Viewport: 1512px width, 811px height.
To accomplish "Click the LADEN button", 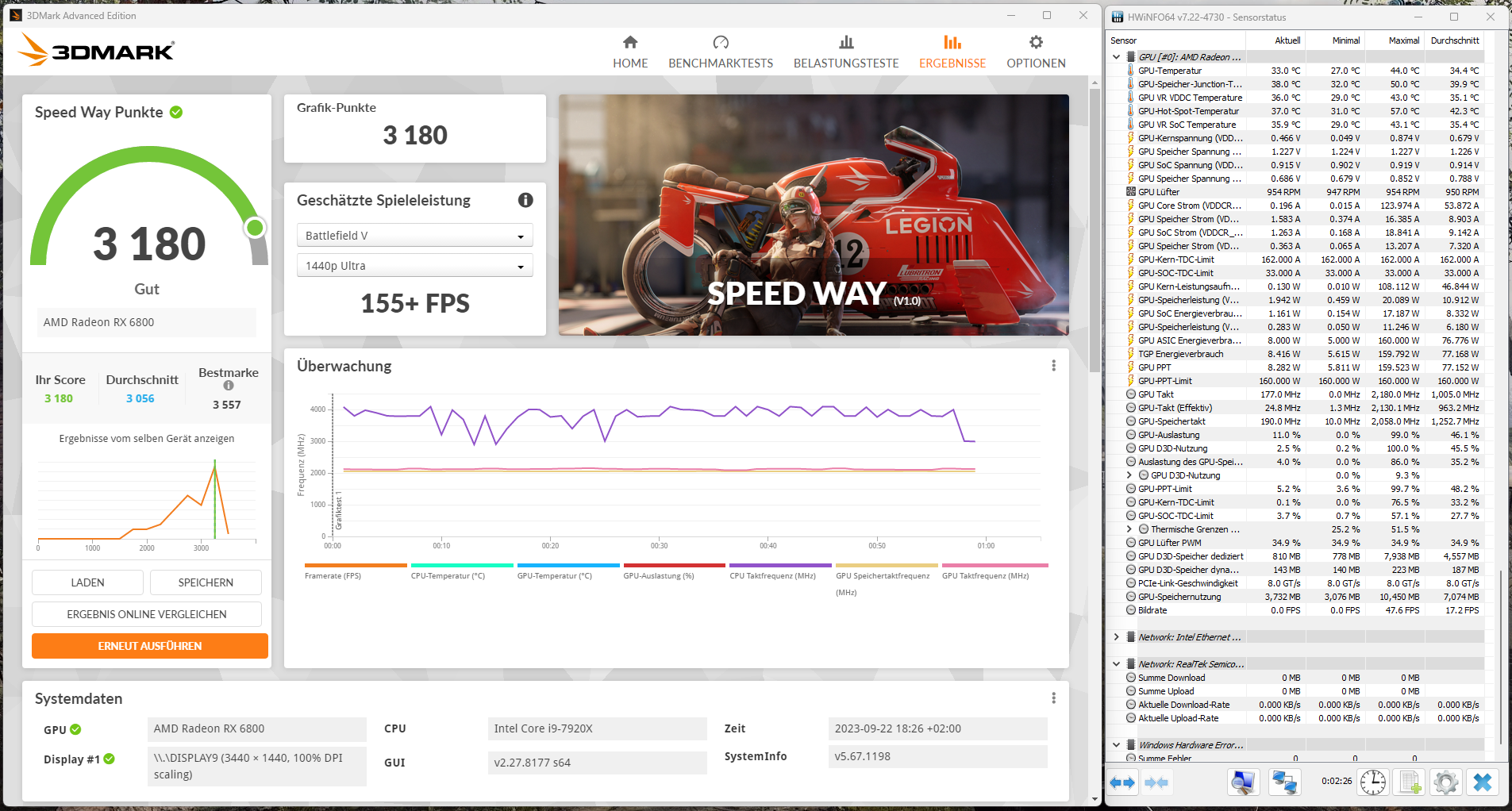I will click(x=87, y=582).
